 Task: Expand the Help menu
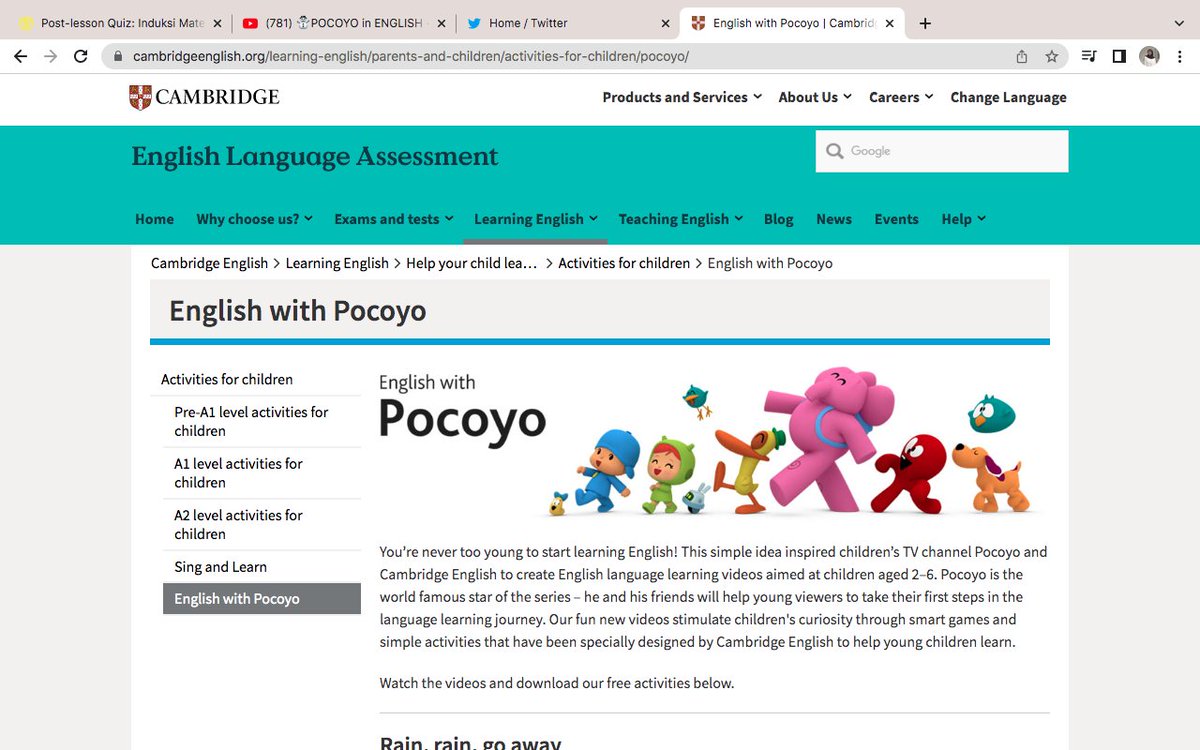(964, 219)
